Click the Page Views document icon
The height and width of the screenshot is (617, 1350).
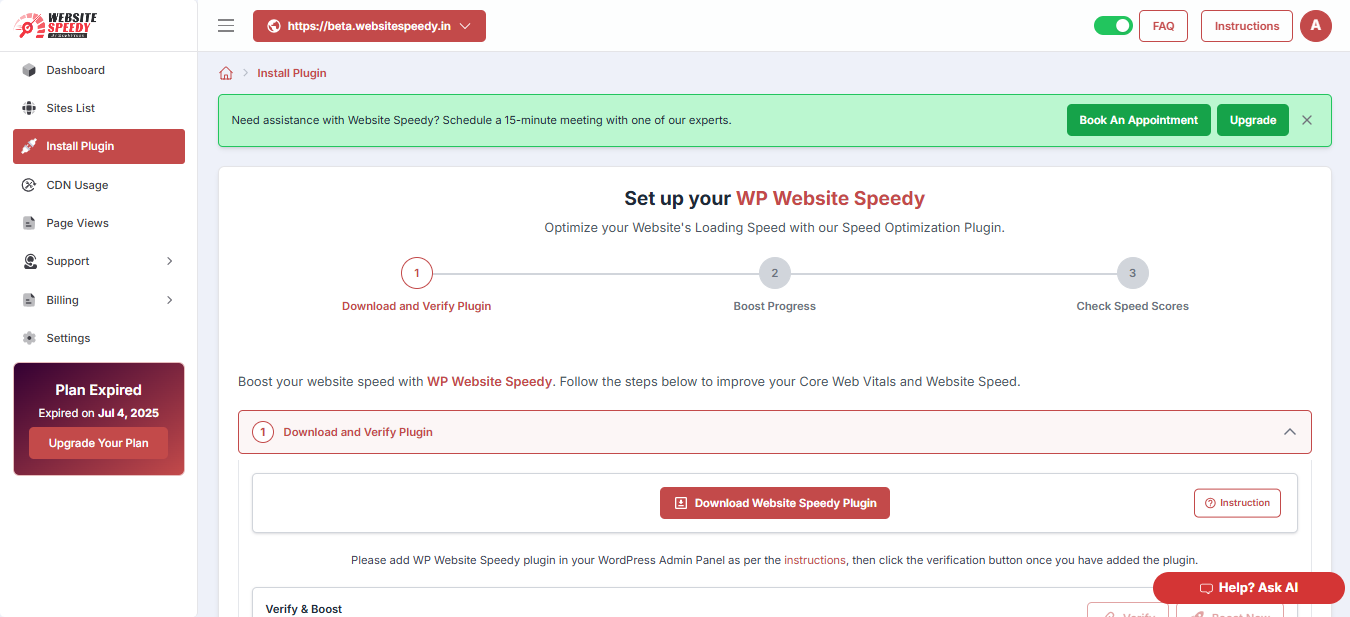[x=29, y=223]
